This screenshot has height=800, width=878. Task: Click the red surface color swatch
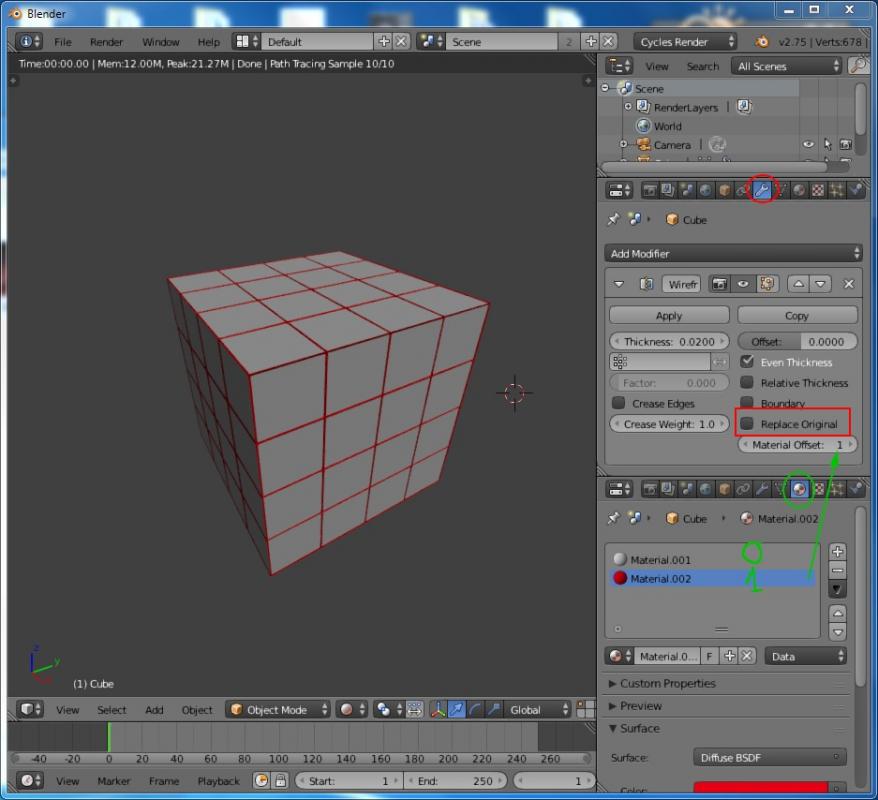[760, 790]
